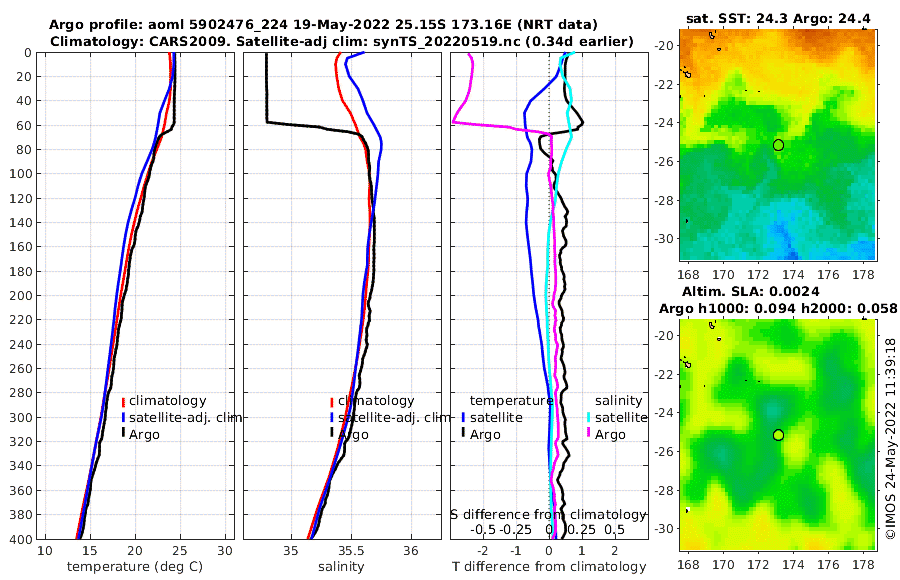Viewport: 900px width, 580px height.
Task: Click the salinity axis tick 35.5
Action: click(351, 551)
